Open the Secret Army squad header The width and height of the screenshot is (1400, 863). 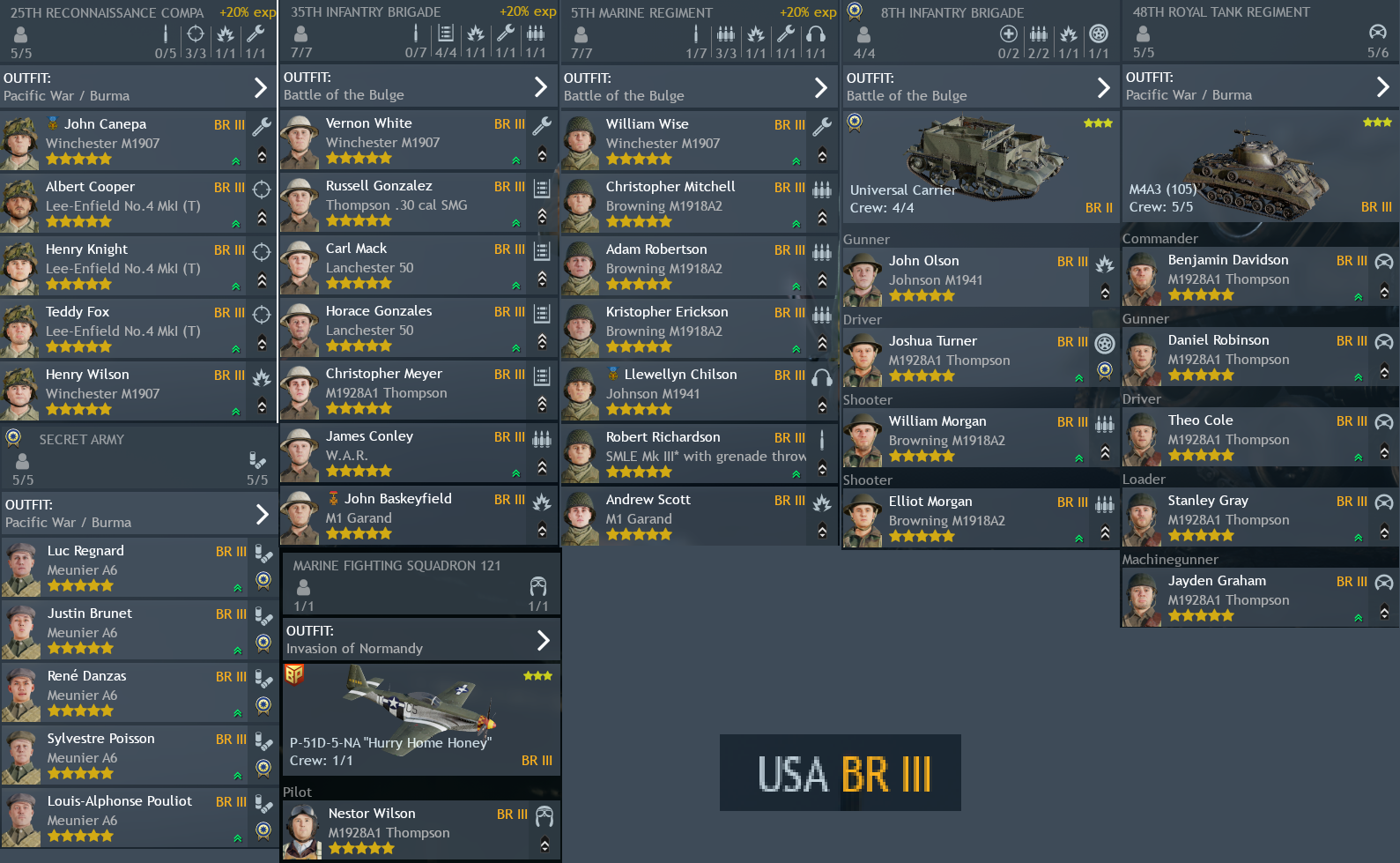click(138, 458)
